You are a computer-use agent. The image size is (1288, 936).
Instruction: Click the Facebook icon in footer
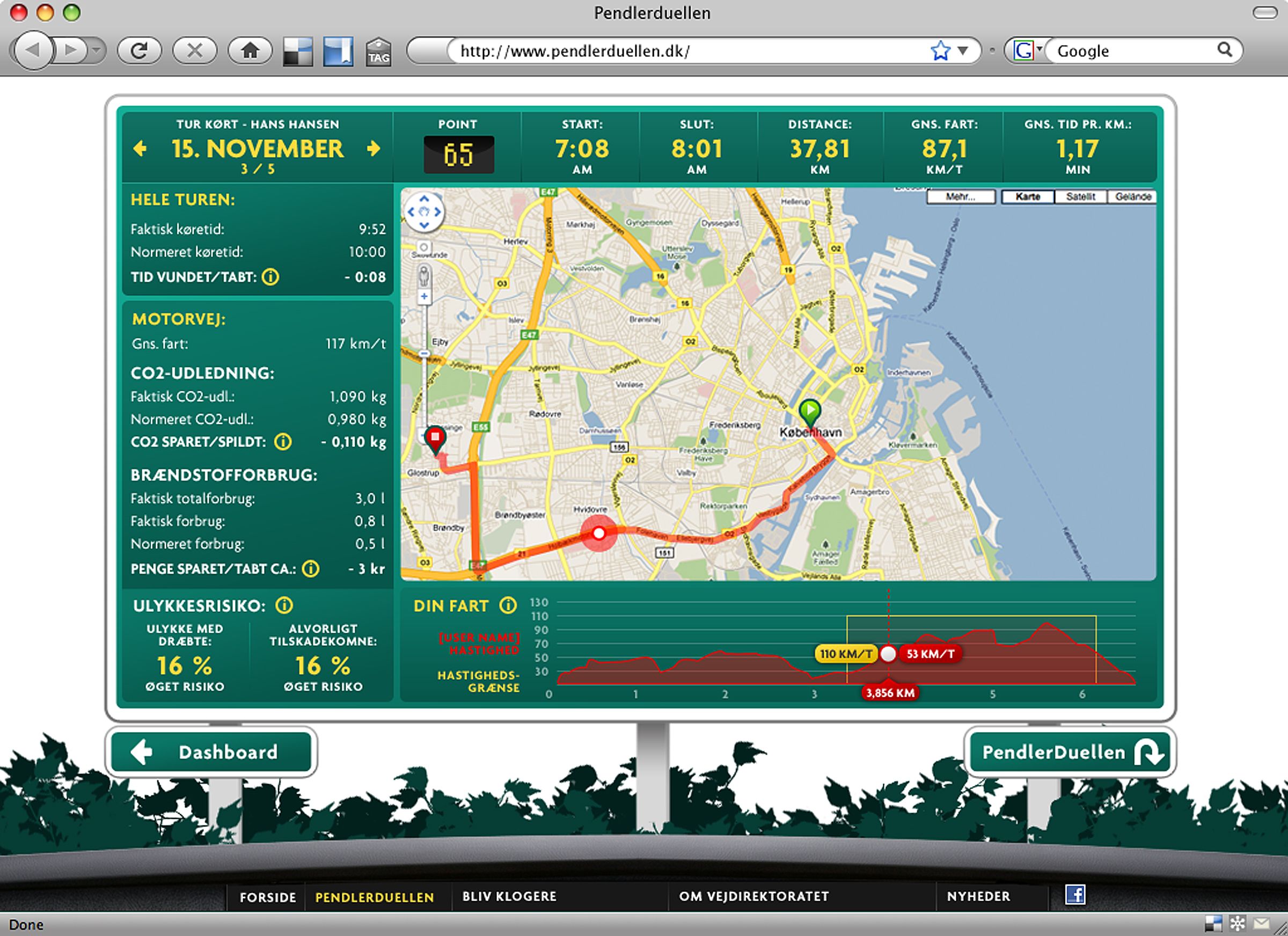tap(1075, 895)
